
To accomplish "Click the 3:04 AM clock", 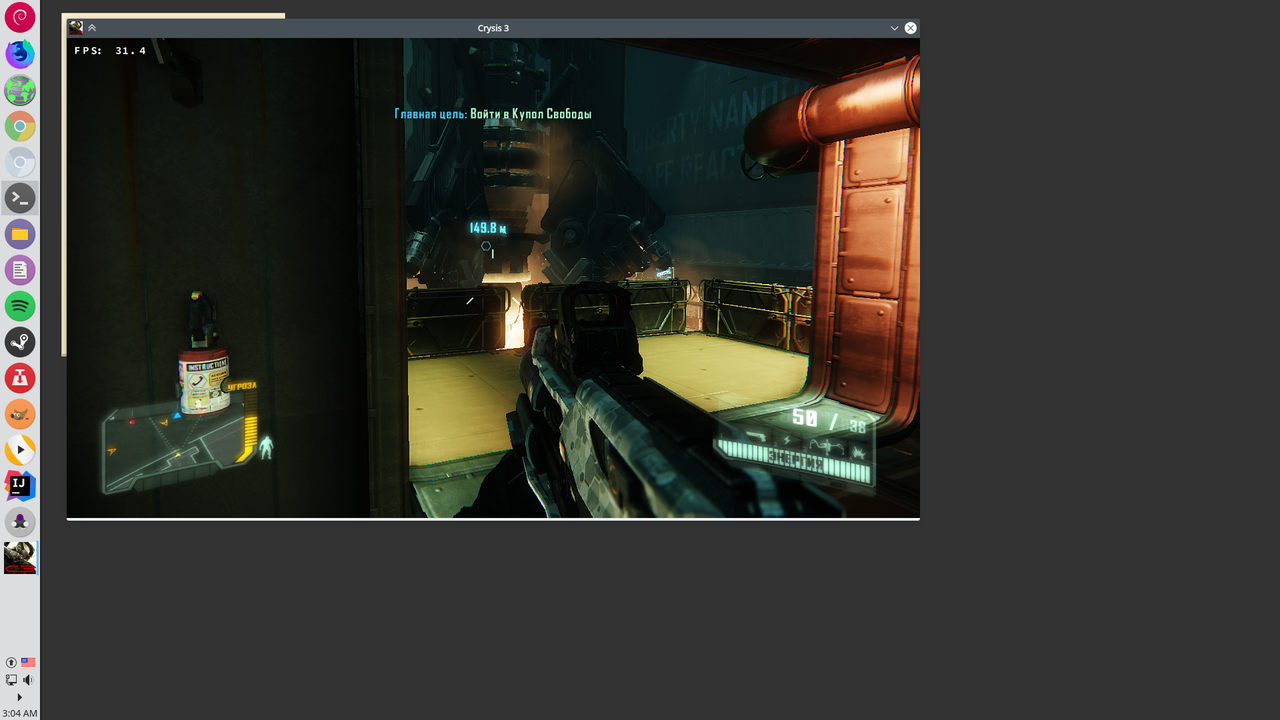I will click(x=20, y=713).
